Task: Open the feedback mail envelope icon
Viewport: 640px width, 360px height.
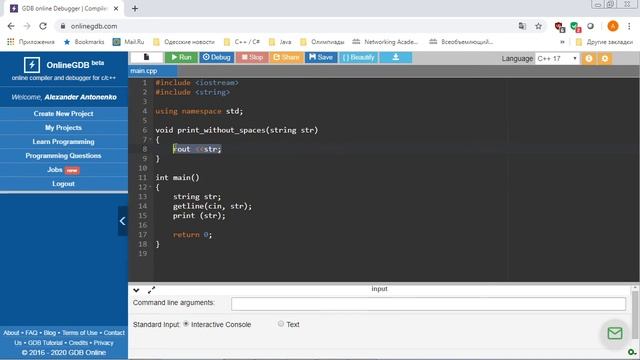Action: coord(615,333)
